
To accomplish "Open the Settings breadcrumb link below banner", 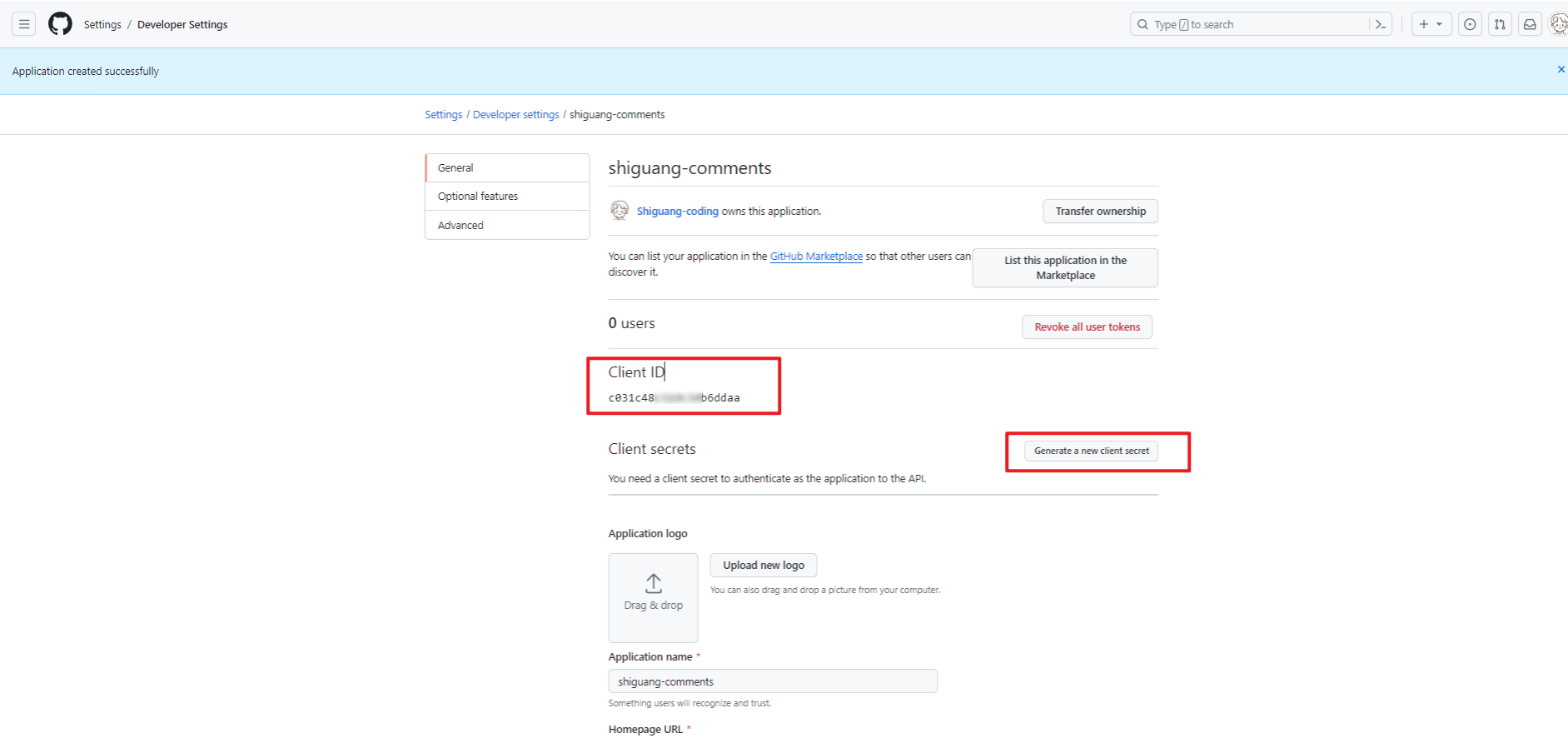I will click(x=443, y=114).
